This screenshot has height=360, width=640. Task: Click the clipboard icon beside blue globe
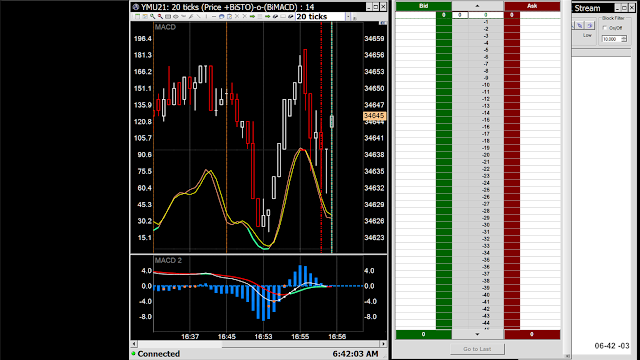click(229, 16)
